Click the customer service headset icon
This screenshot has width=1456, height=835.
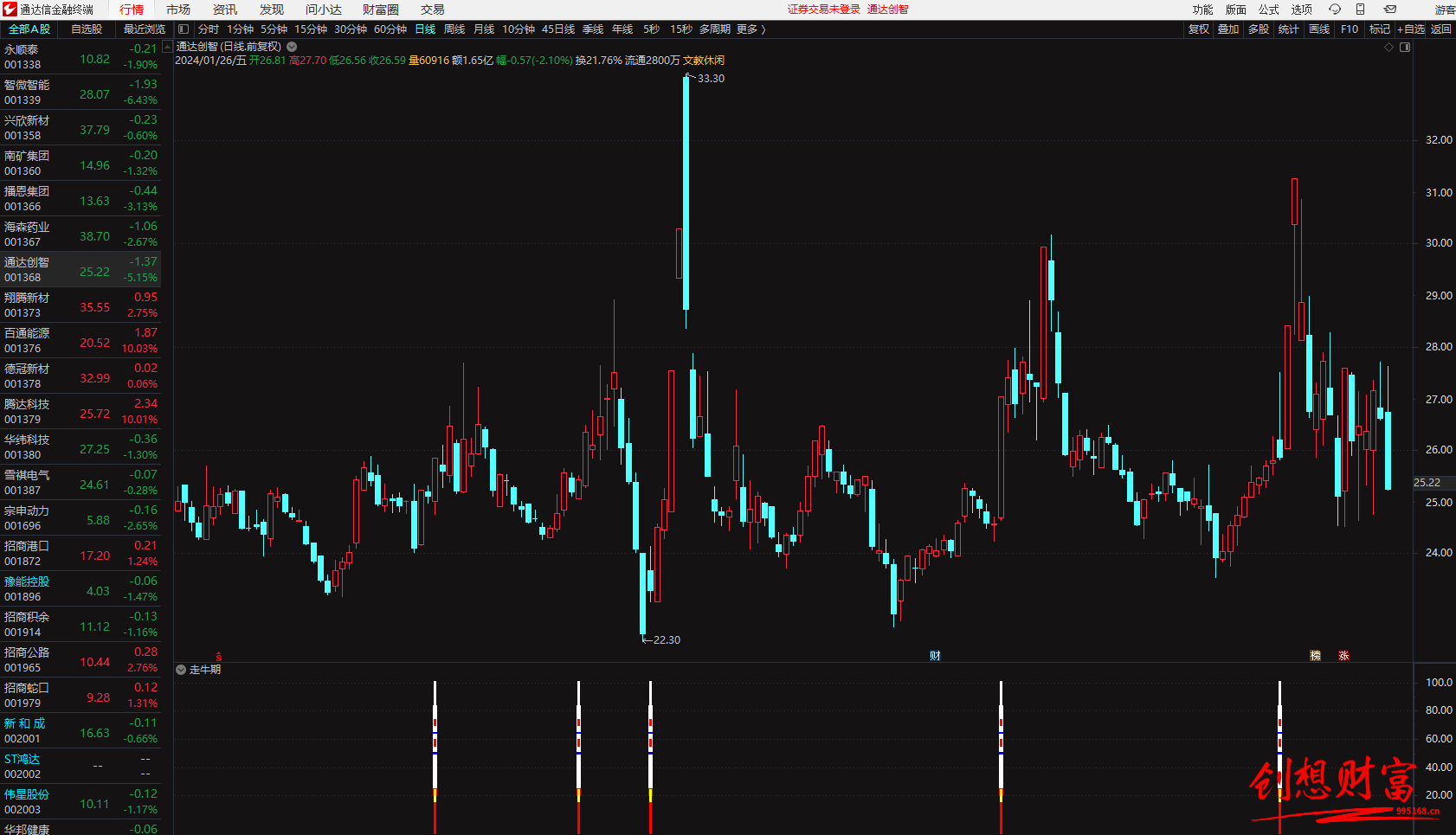coord(1334,10)
